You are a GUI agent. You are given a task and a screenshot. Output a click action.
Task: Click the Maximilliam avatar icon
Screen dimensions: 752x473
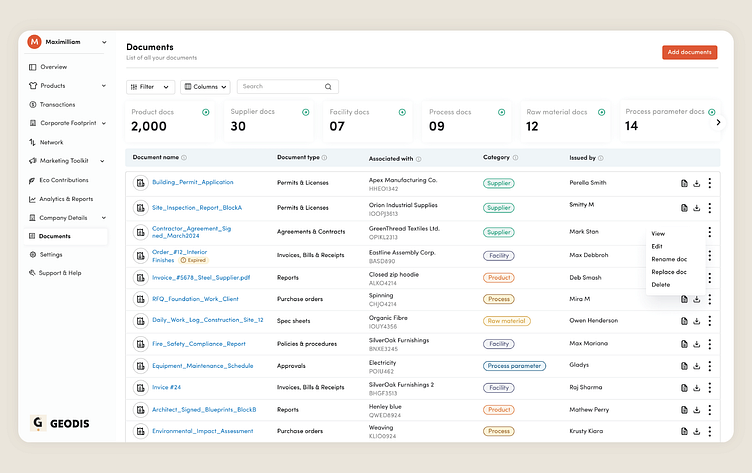tap(35, 42)
